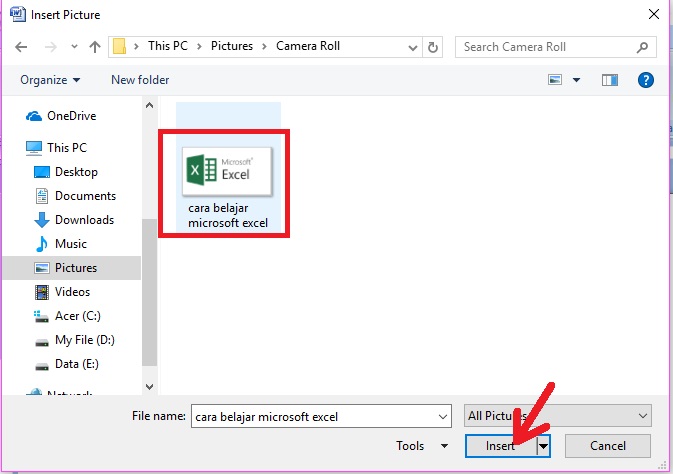Click the navigation pane scrollbar thumb
This screenshot has width=673, height=474.
pyautogui.click(x=149, y=292)
